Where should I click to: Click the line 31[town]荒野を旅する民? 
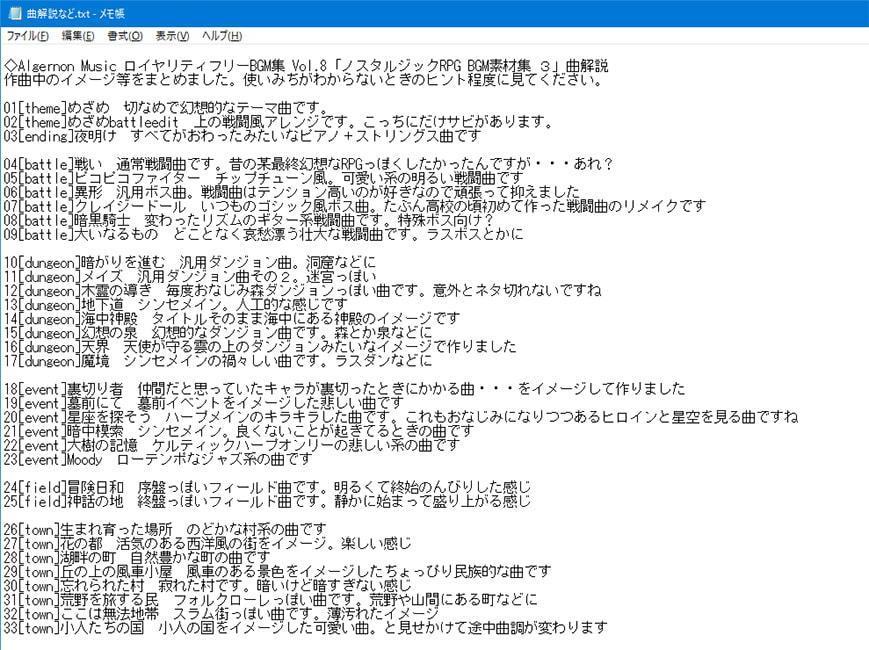pyautogui.click(x=270, y=600)
